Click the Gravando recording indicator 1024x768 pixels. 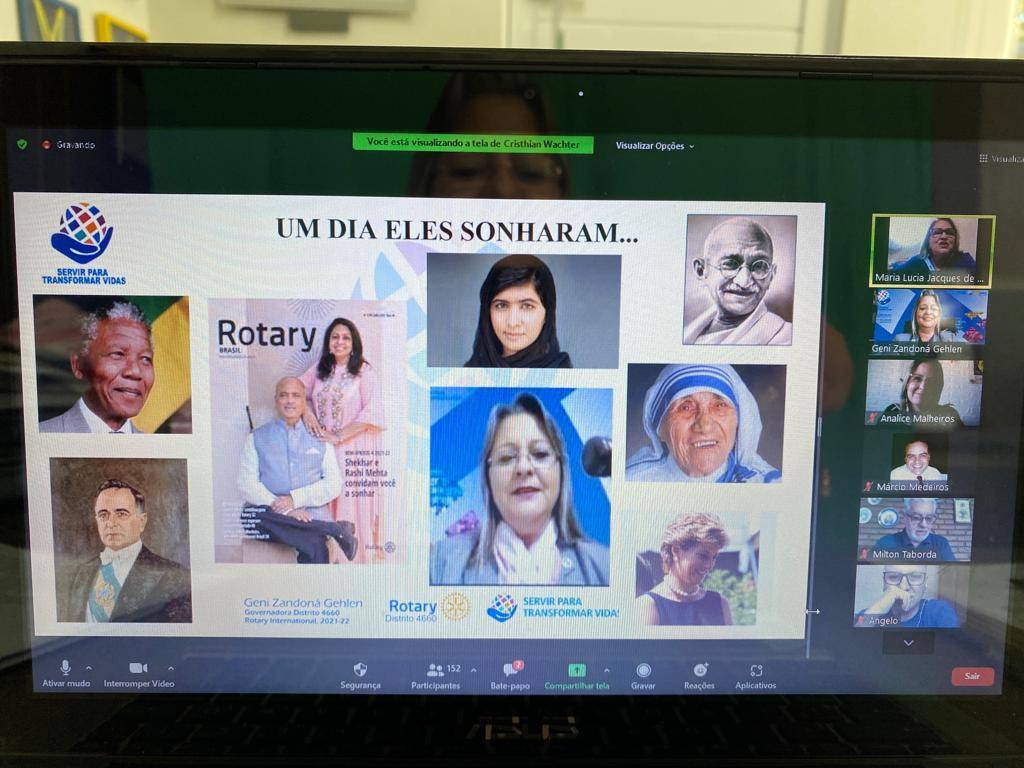point(69,145)
